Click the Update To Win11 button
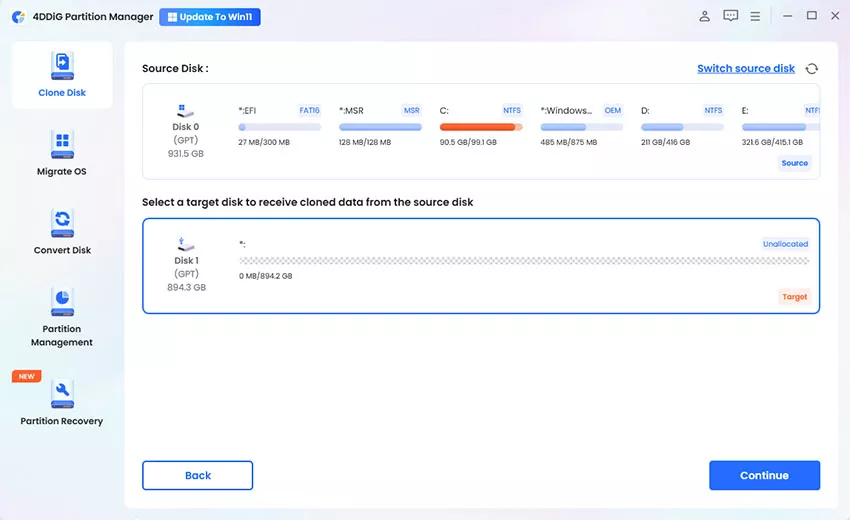The width and height of the screenshot is (850, 520). (210, 17)
